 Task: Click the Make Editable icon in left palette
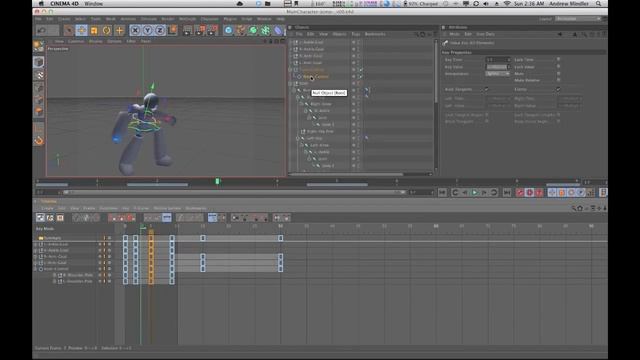(39, 47)
